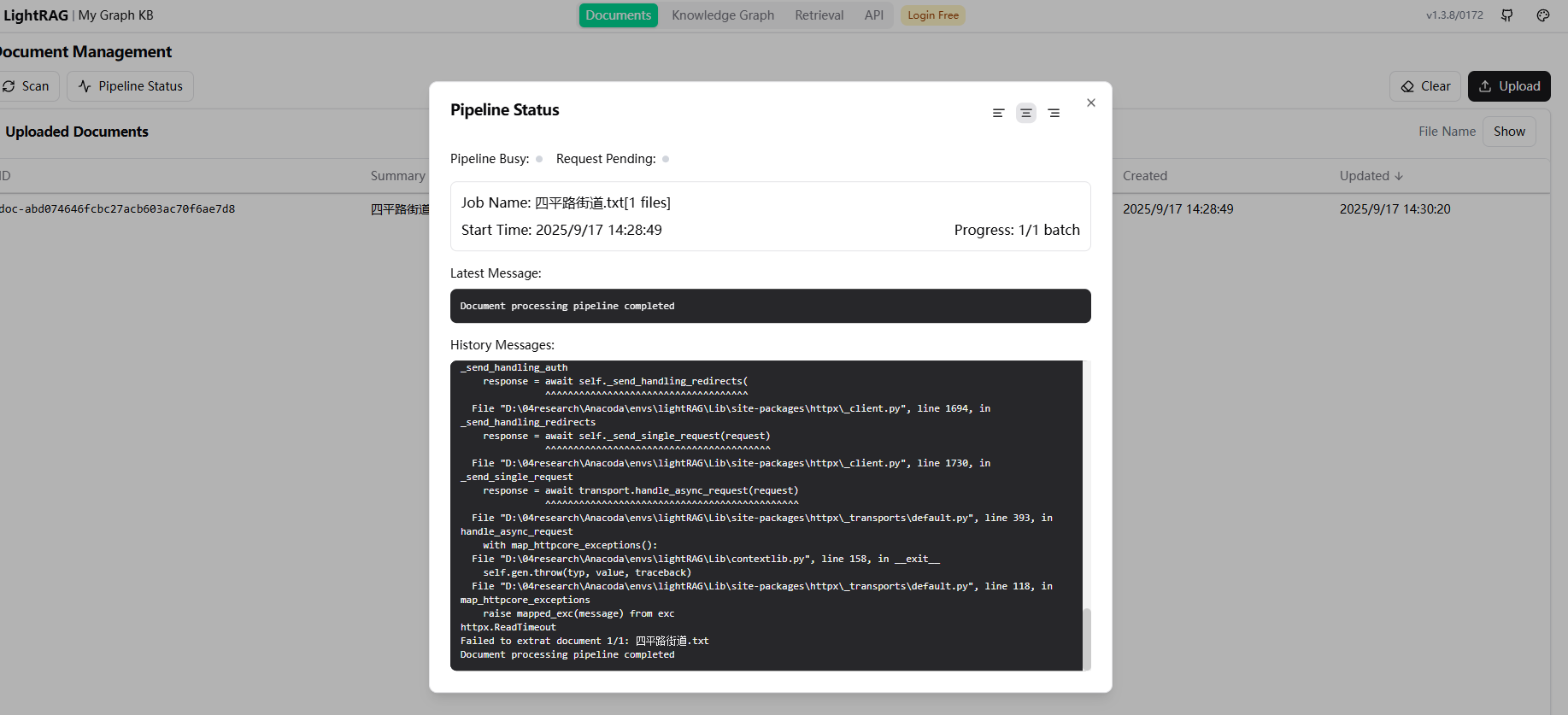The height and width of the screenshot is (715, 1568).
Task: Go to the API tab
Action: (873, 15)
